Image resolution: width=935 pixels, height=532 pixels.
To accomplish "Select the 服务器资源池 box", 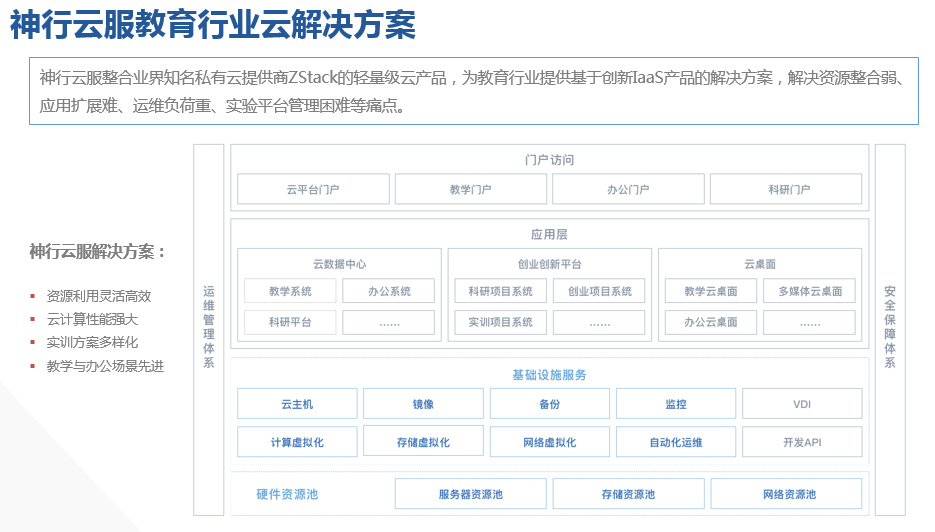I will (470, 494).
